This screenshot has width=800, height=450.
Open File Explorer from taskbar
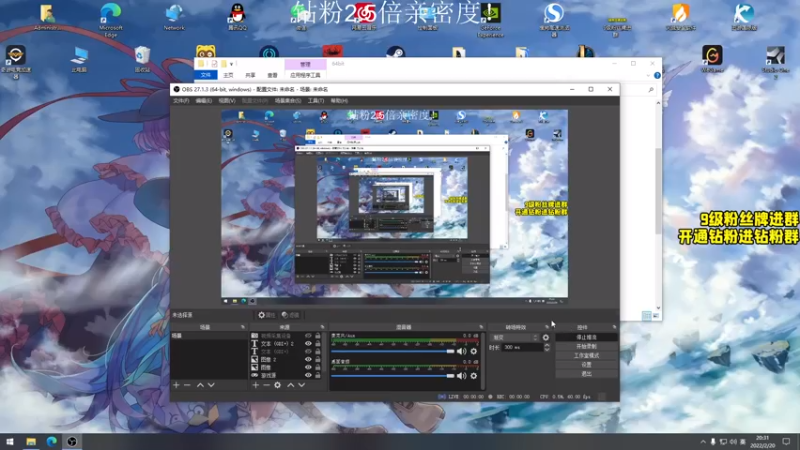pos(31,442)
